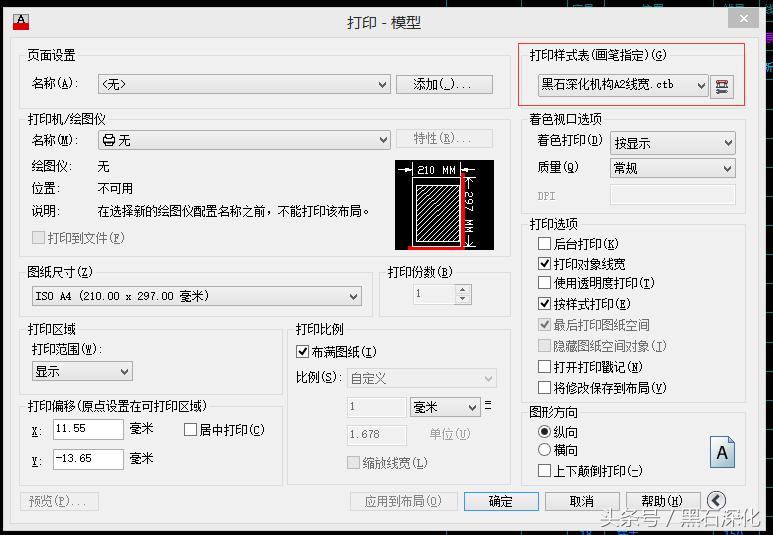Check 上下颠倒打印 option

pyautogui.click(x=544, y=470)
